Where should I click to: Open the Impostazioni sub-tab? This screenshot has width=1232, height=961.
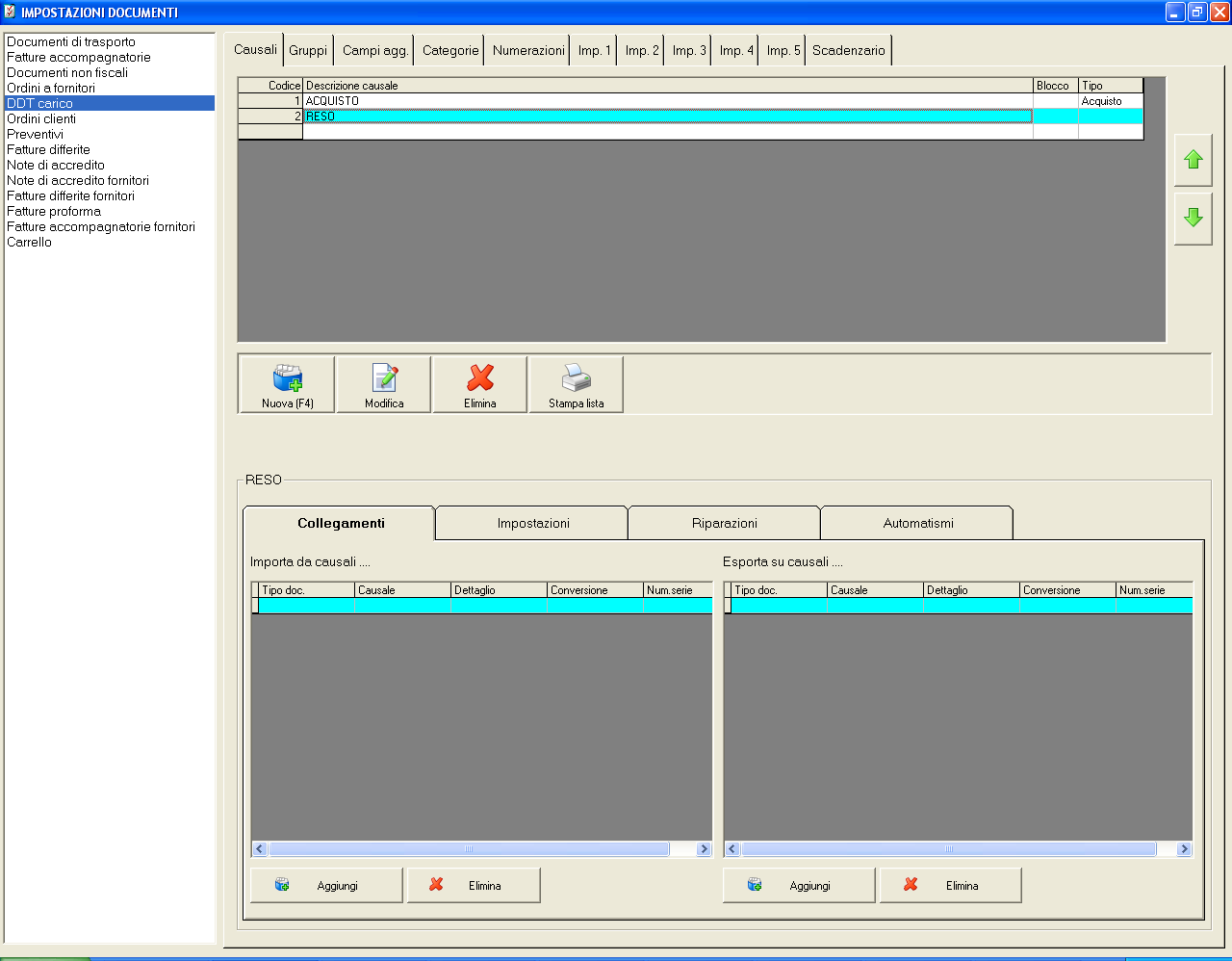coord(533,523)
